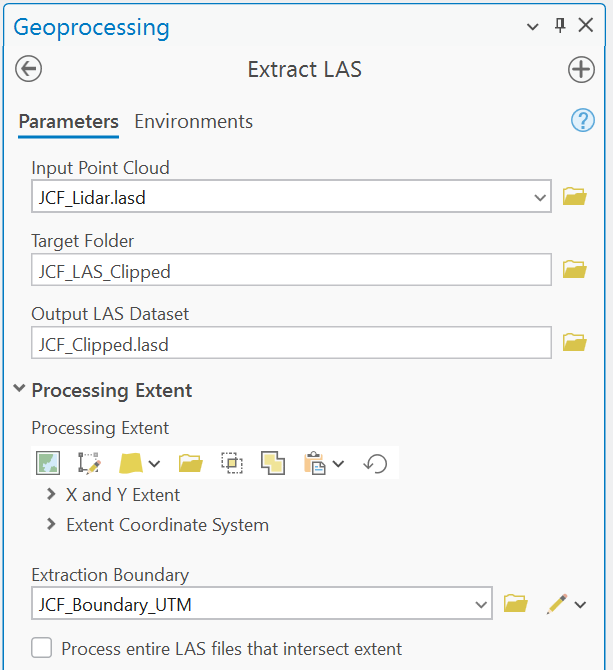Browse for the Target Folder
The image size is (613, 670).
click(574, 270)
